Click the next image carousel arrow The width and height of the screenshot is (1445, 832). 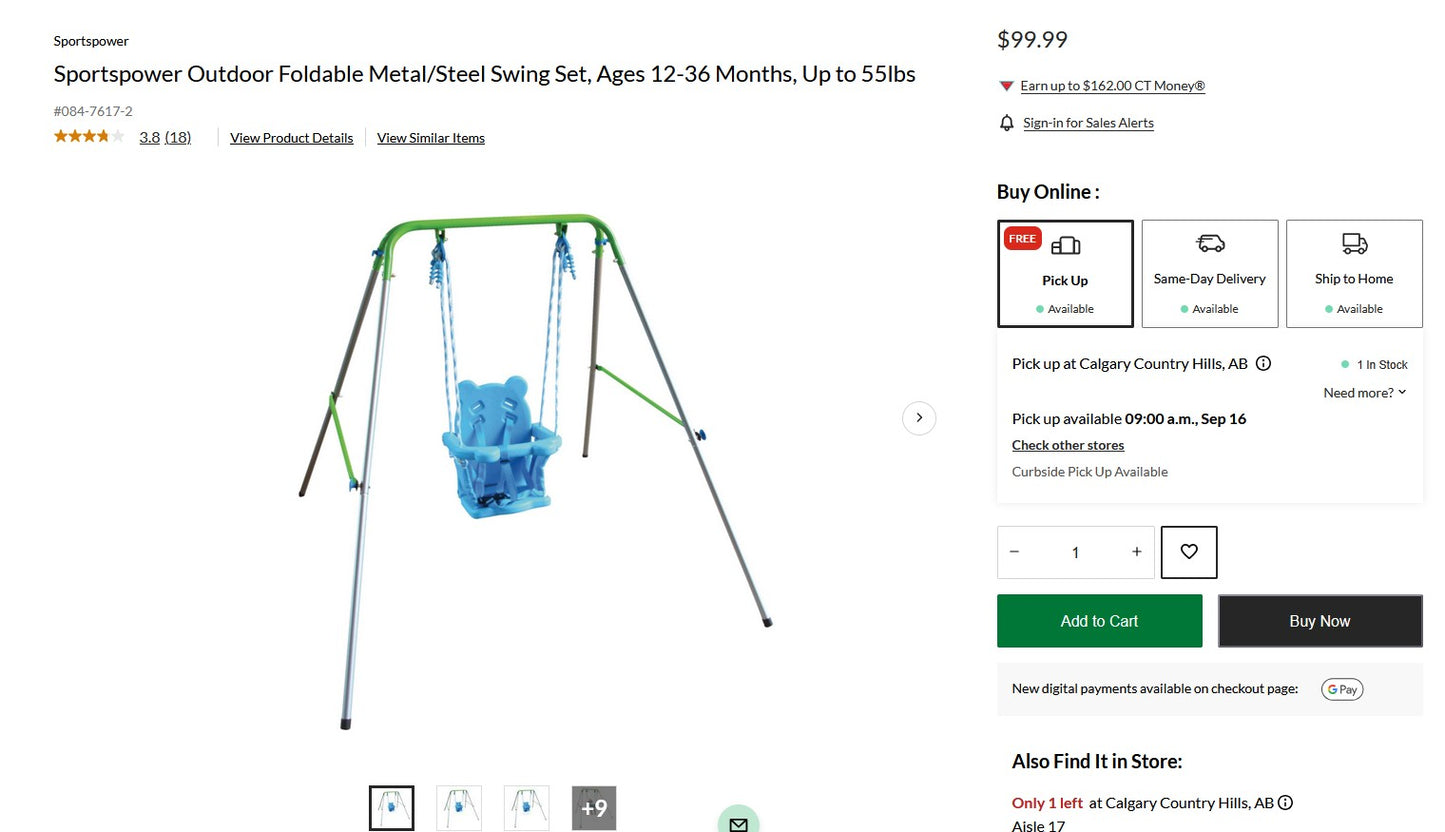point(918,418)
